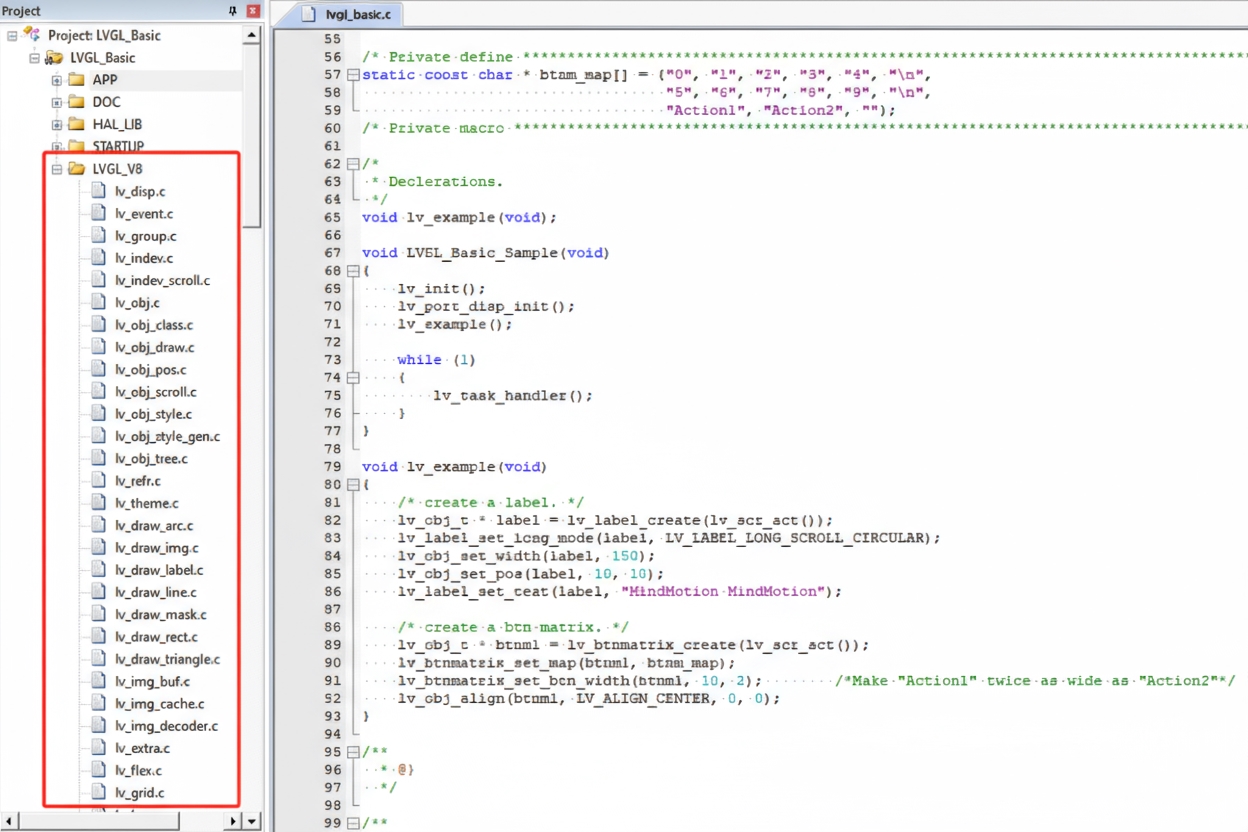Fold the LVGL_Basic_Sample function at line 68
Screen dimensions: 1248x832
click(353, 271)
